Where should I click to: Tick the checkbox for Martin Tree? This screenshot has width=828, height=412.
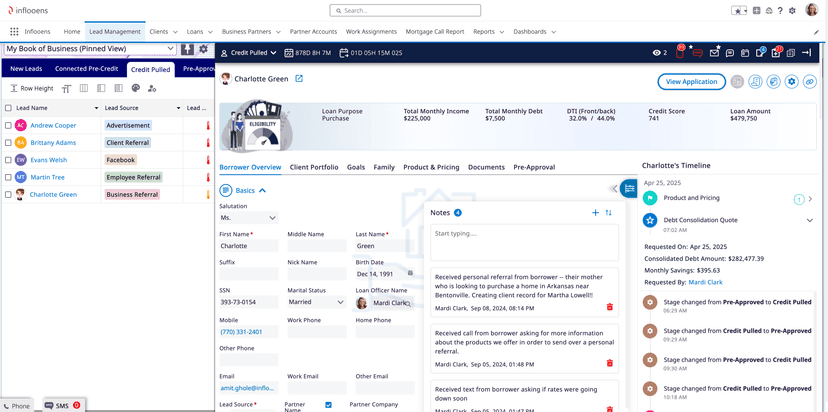8,177
